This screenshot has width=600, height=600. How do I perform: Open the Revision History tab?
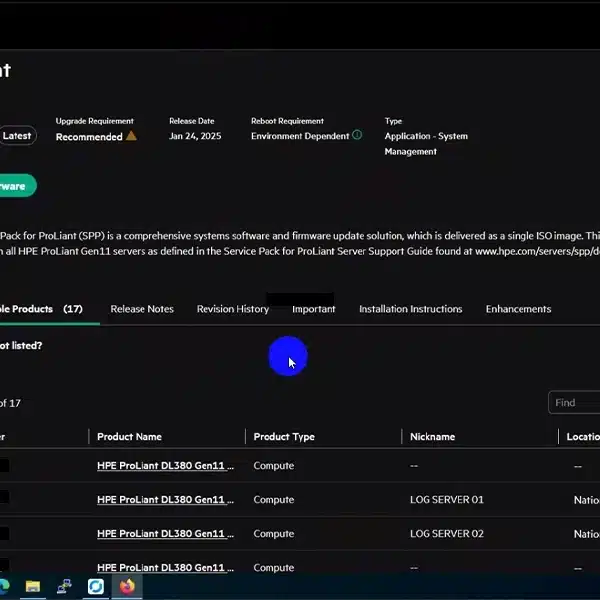(232, 309)
